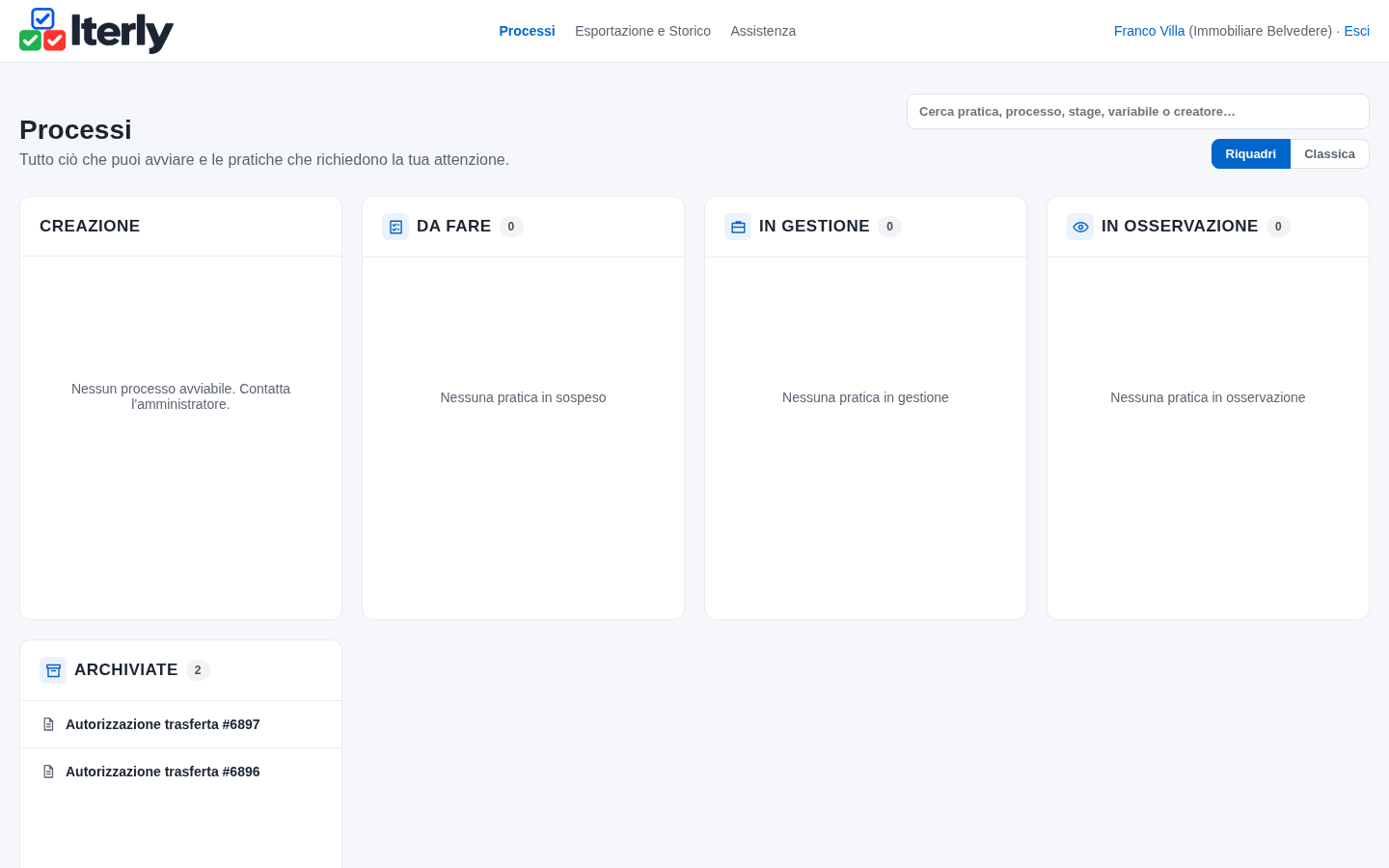Go to Esportazione e Storico

point(642,31)
